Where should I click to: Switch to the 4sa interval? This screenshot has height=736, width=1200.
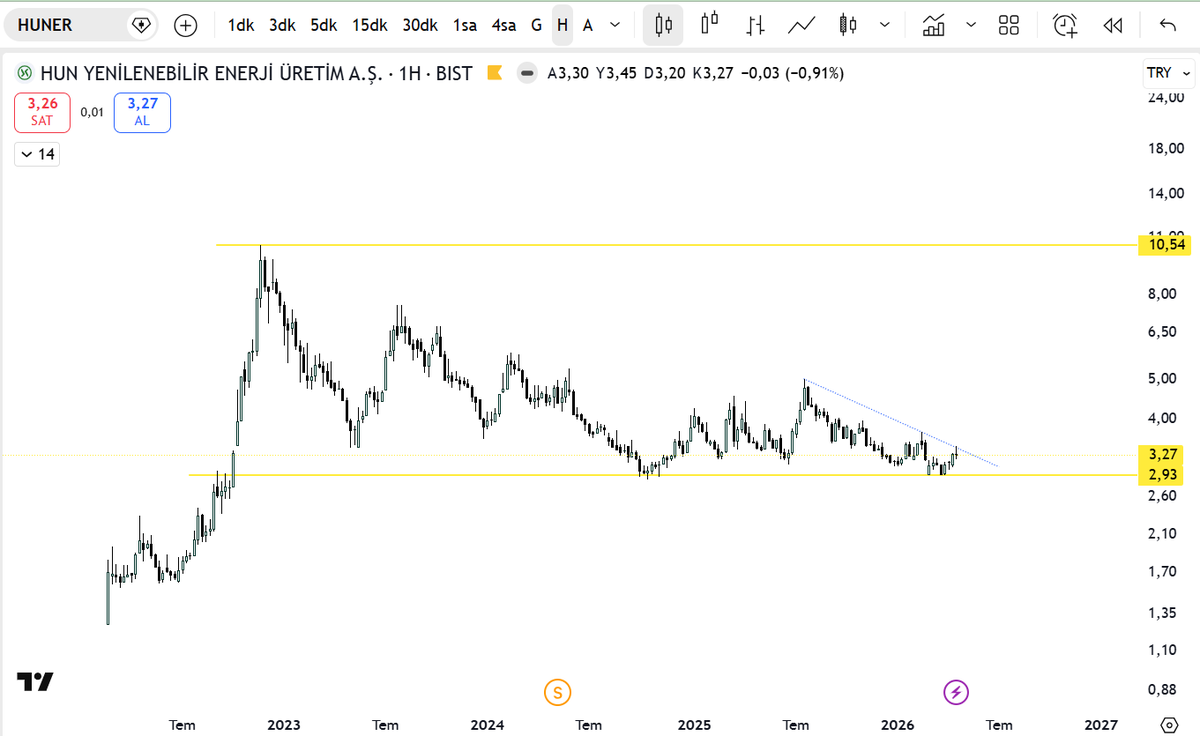(x=503, y=25)
